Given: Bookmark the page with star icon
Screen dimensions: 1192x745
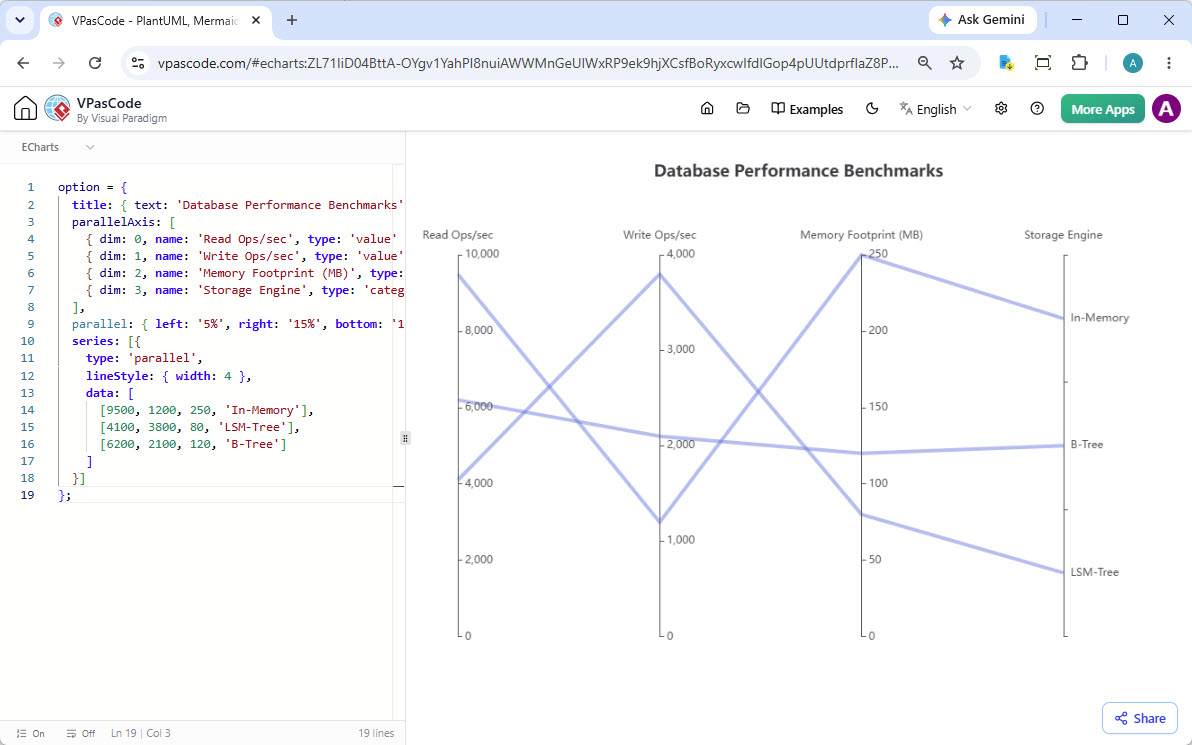Looking at the screenshot, I should coord(957,63).
